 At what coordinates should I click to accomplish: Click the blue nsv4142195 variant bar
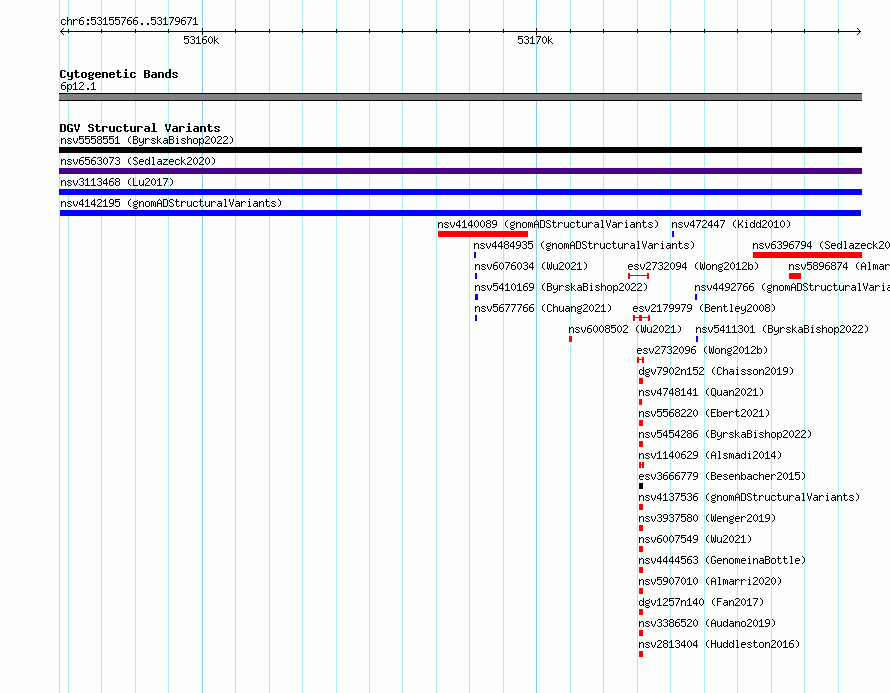click(460, 213)
